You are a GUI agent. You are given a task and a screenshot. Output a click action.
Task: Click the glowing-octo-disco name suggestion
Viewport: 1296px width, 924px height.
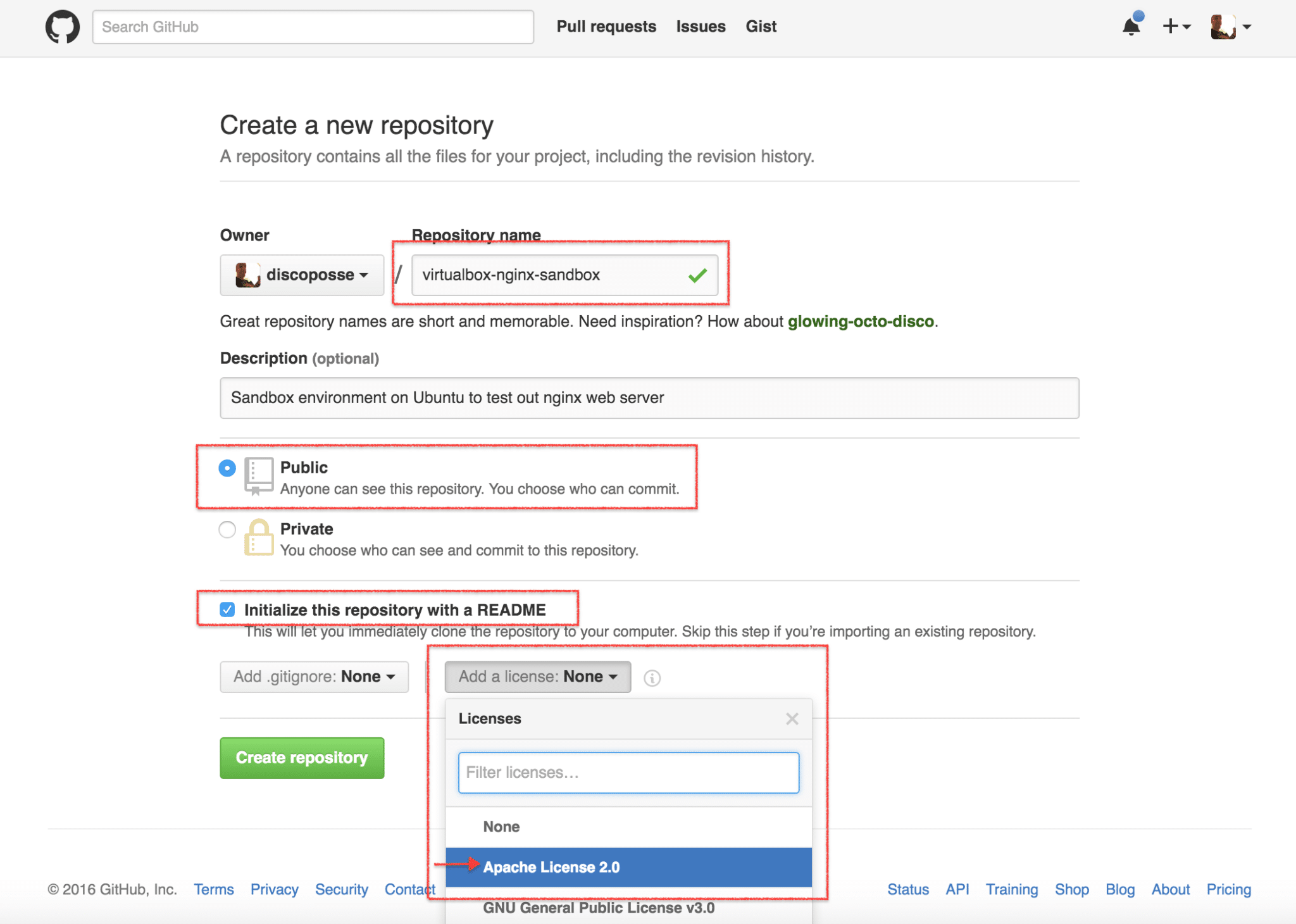[x=860, y=322]
